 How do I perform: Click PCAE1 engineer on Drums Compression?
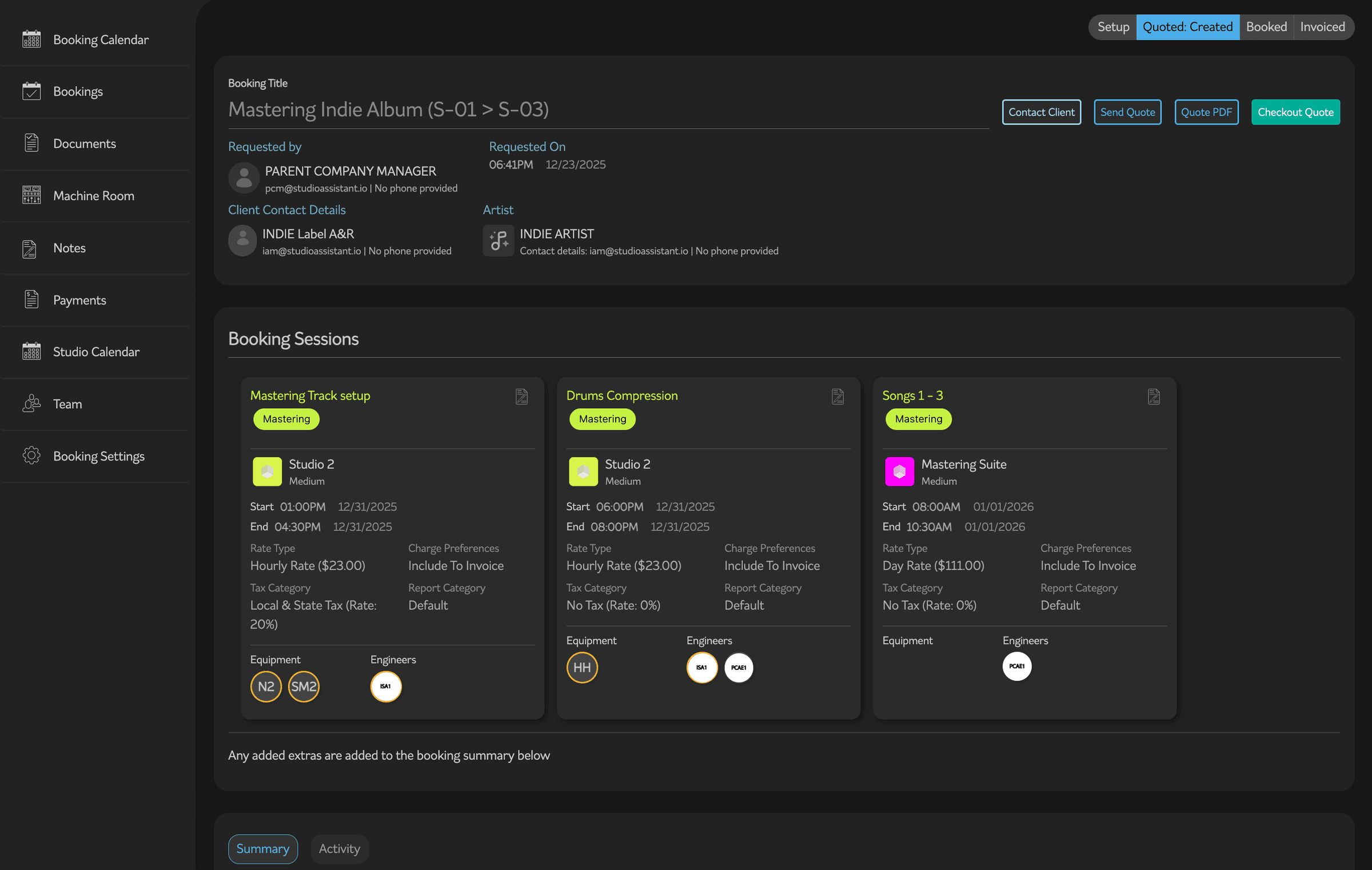click(x=739, y=667)
